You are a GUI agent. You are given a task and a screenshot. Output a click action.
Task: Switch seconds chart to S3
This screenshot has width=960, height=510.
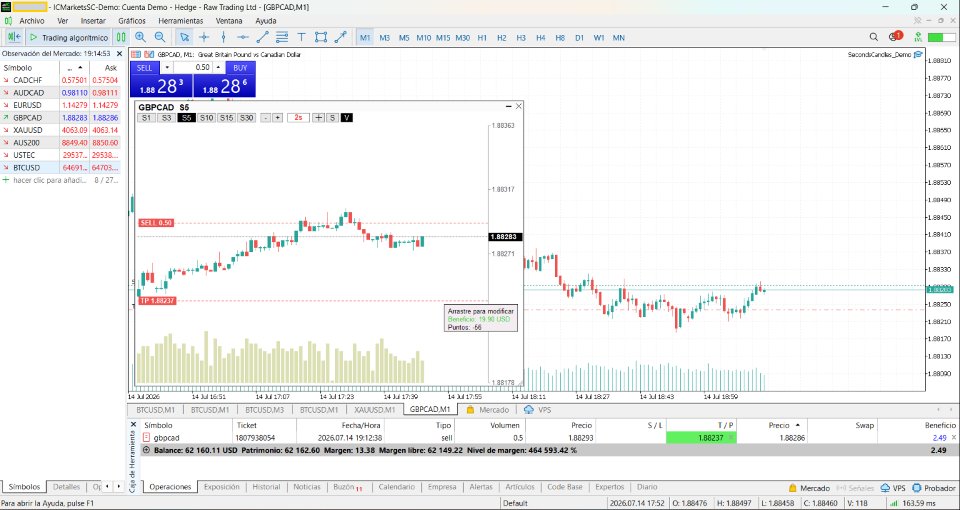tap(166, 118)
